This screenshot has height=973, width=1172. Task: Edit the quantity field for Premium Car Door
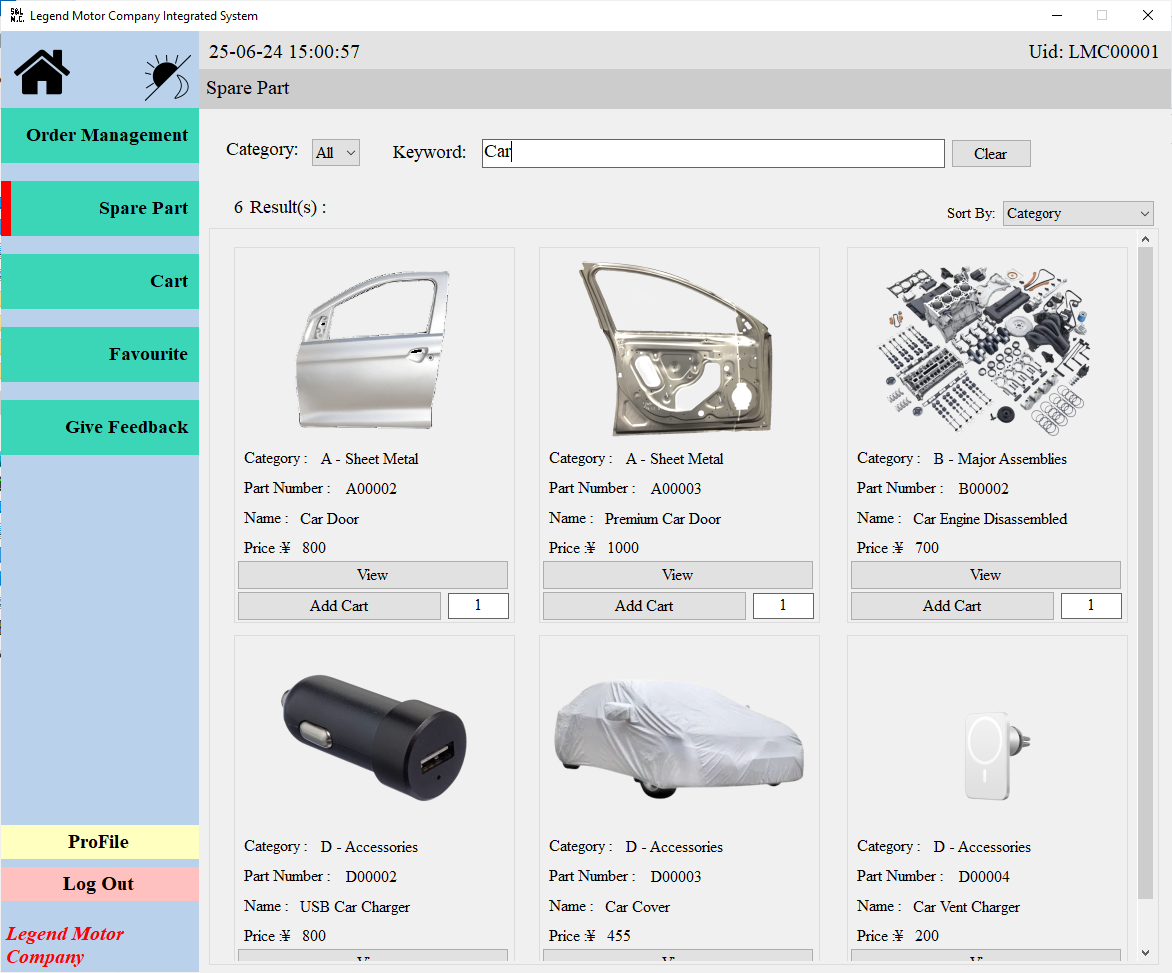[783, 605]
